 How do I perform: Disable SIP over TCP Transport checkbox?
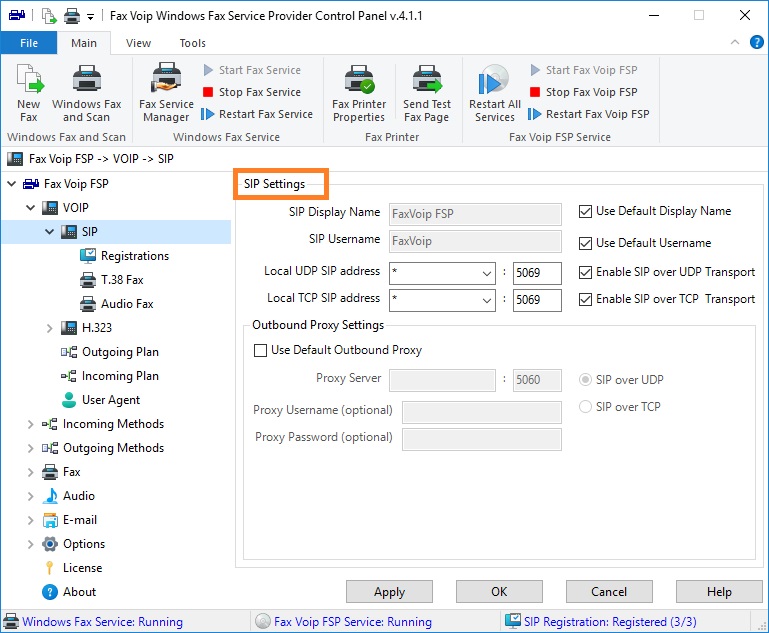click(x=585, y=299)
